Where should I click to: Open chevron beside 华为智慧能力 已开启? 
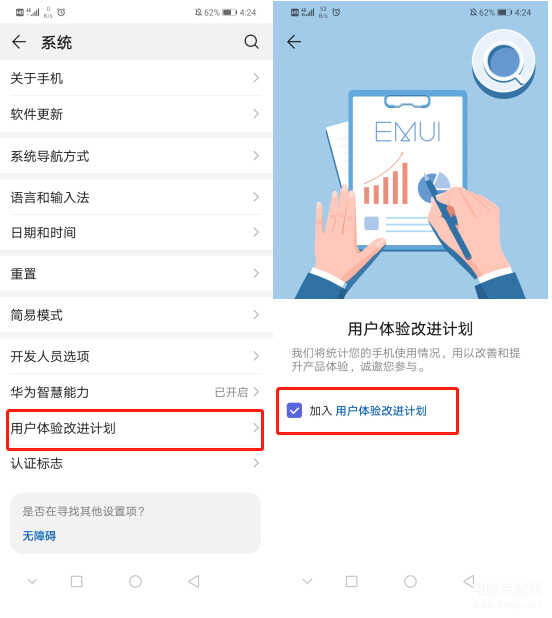click(256, 392)
